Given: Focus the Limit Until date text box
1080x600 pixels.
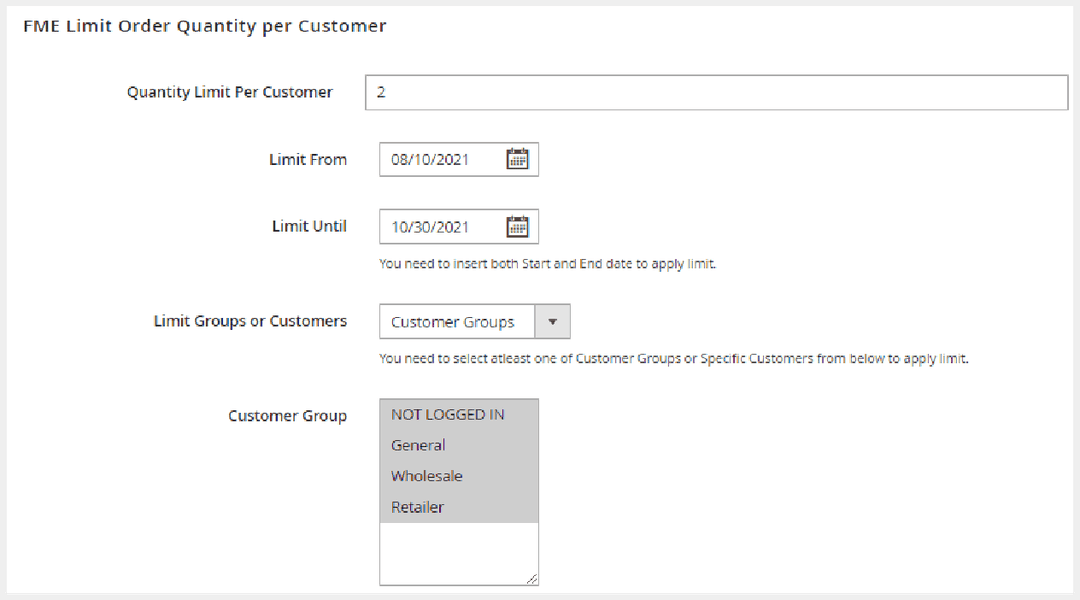Looking at the screenshot, I should (x=440, y=227).
